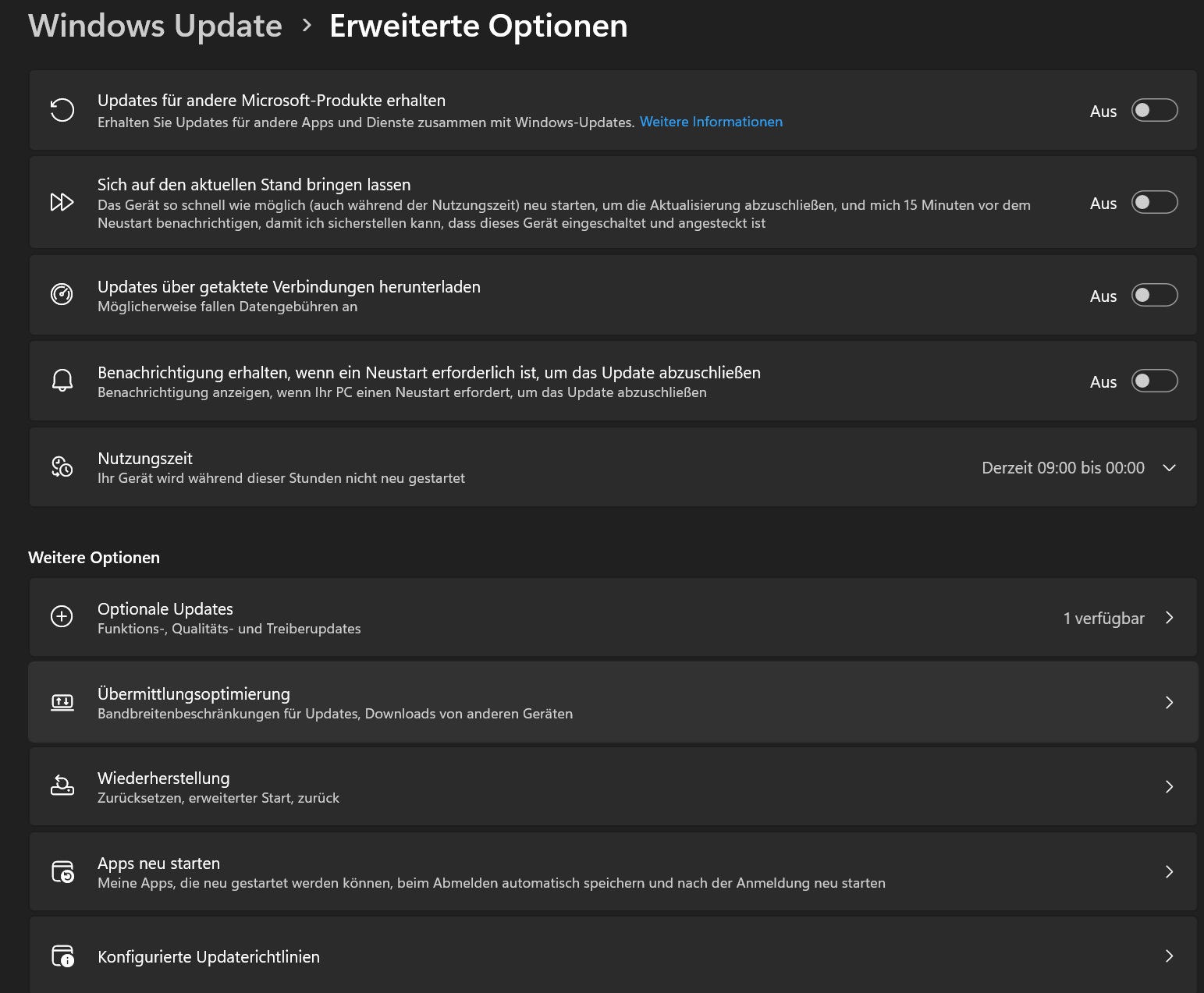This screenshot has width=1204, height=993.
Task: Expand Wiederherstellung with the right arrow
Action: (x=1169, y=786)
